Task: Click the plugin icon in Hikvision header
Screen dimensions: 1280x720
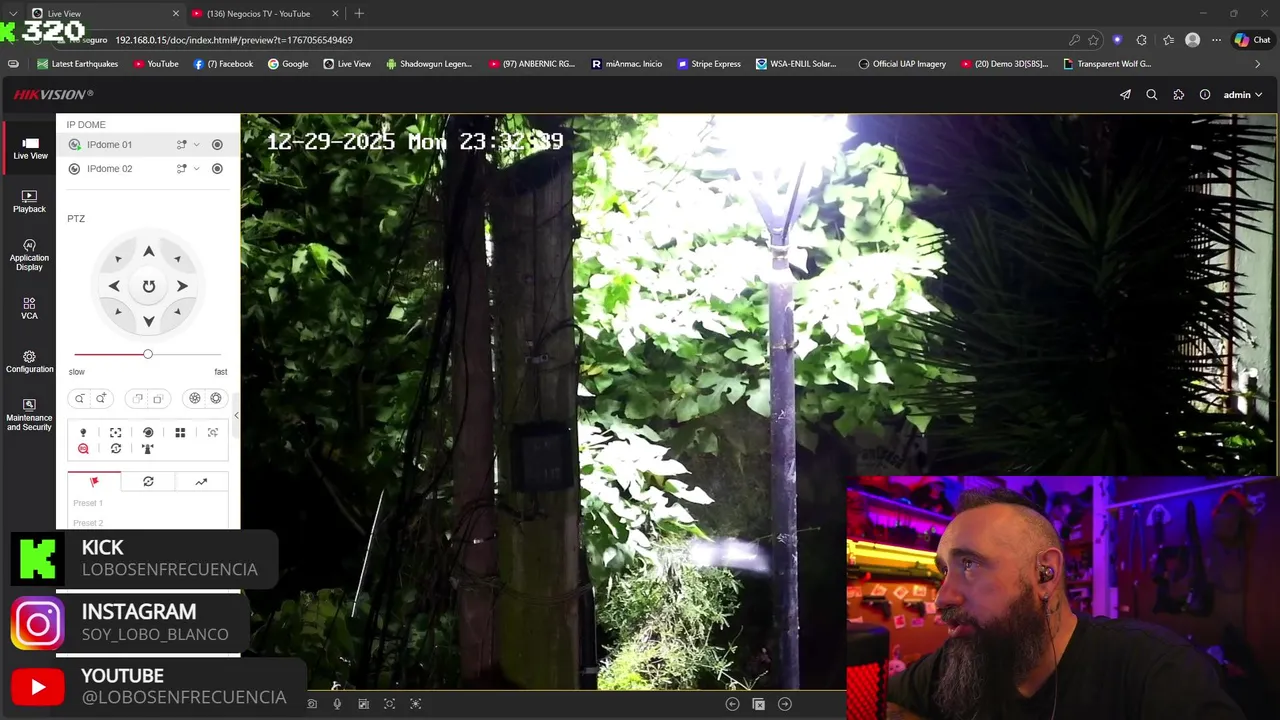Action: pyautogui.click(x=1179, y=95)
